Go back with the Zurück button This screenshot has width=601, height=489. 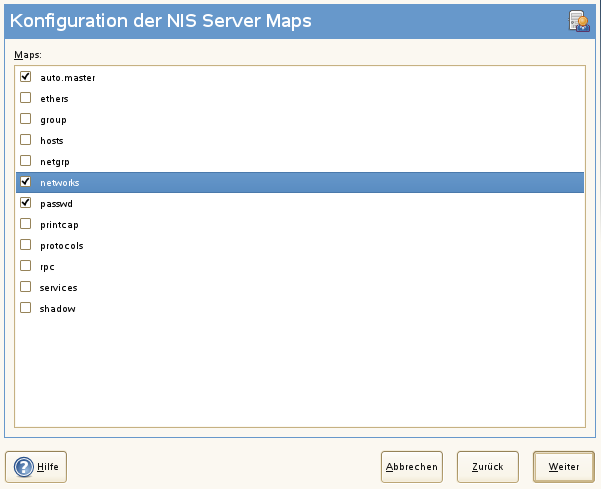point(487,466)
